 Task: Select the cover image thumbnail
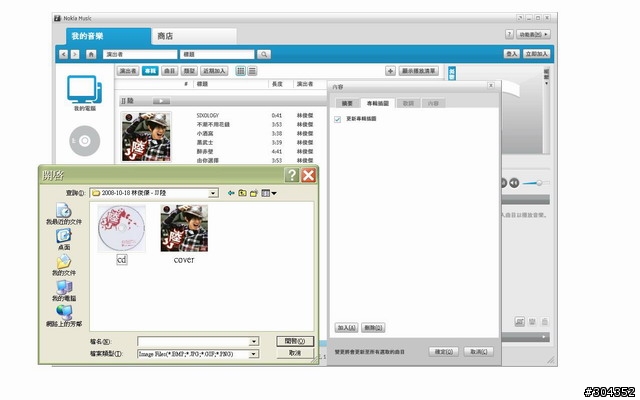[184, 229]
